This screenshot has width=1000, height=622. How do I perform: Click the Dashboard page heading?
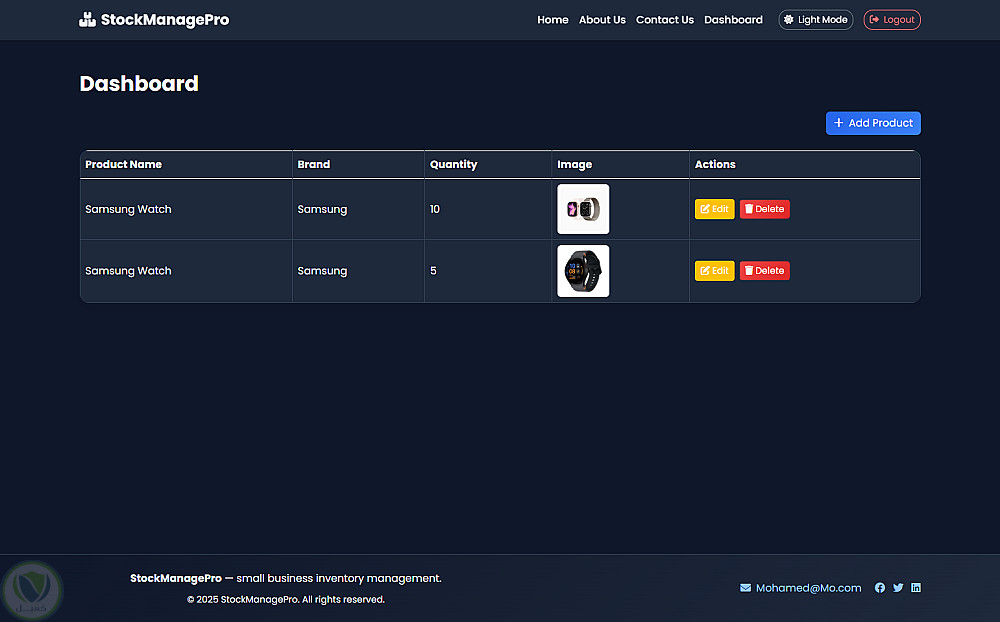point(139,84)
